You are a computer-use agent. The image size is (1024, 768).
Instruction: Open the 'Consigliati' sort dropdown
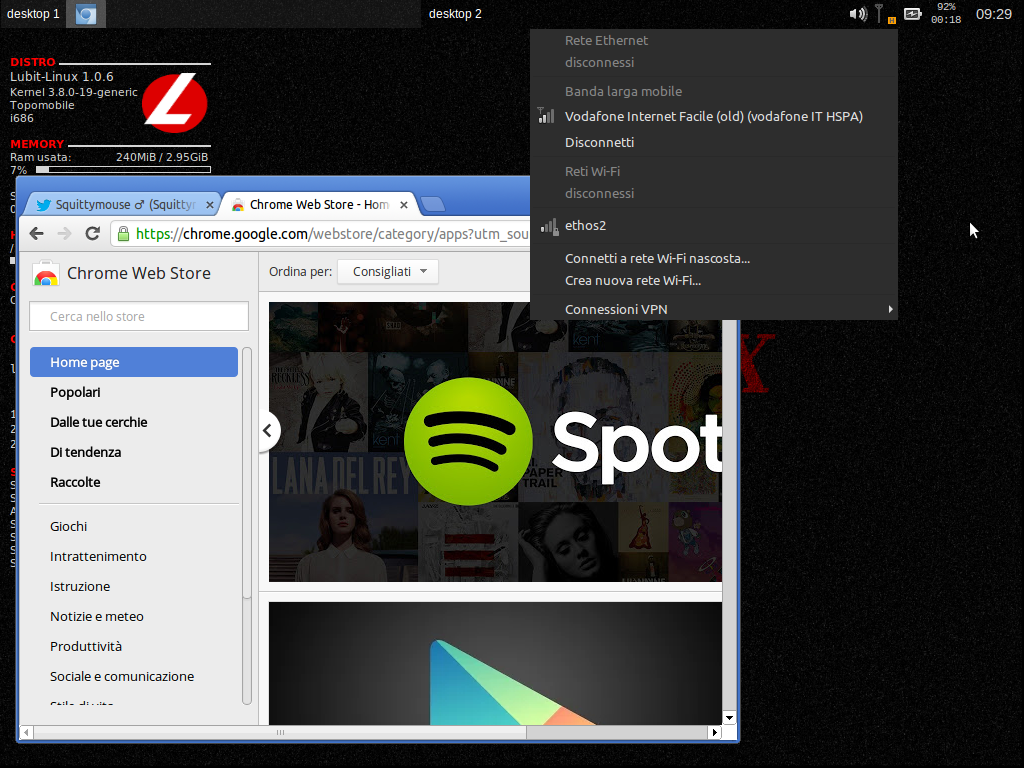point(387,271)
